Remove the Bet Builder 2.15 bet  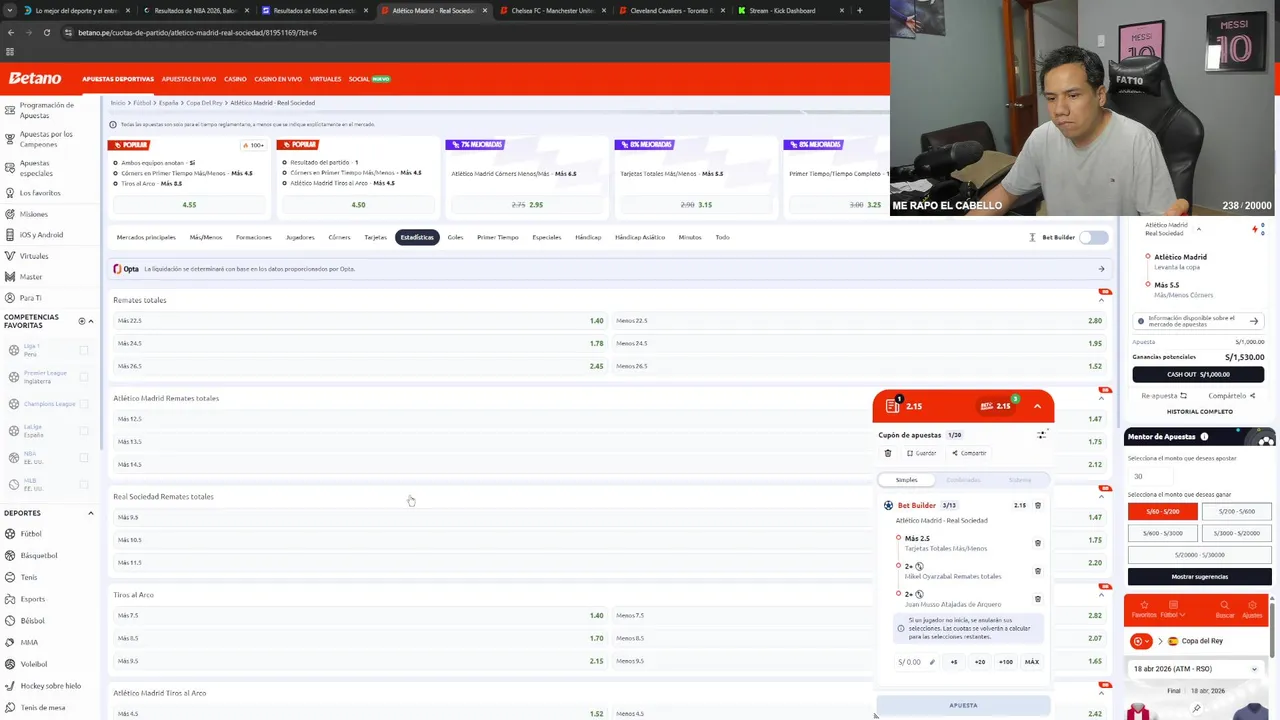tap(1038, 506)
